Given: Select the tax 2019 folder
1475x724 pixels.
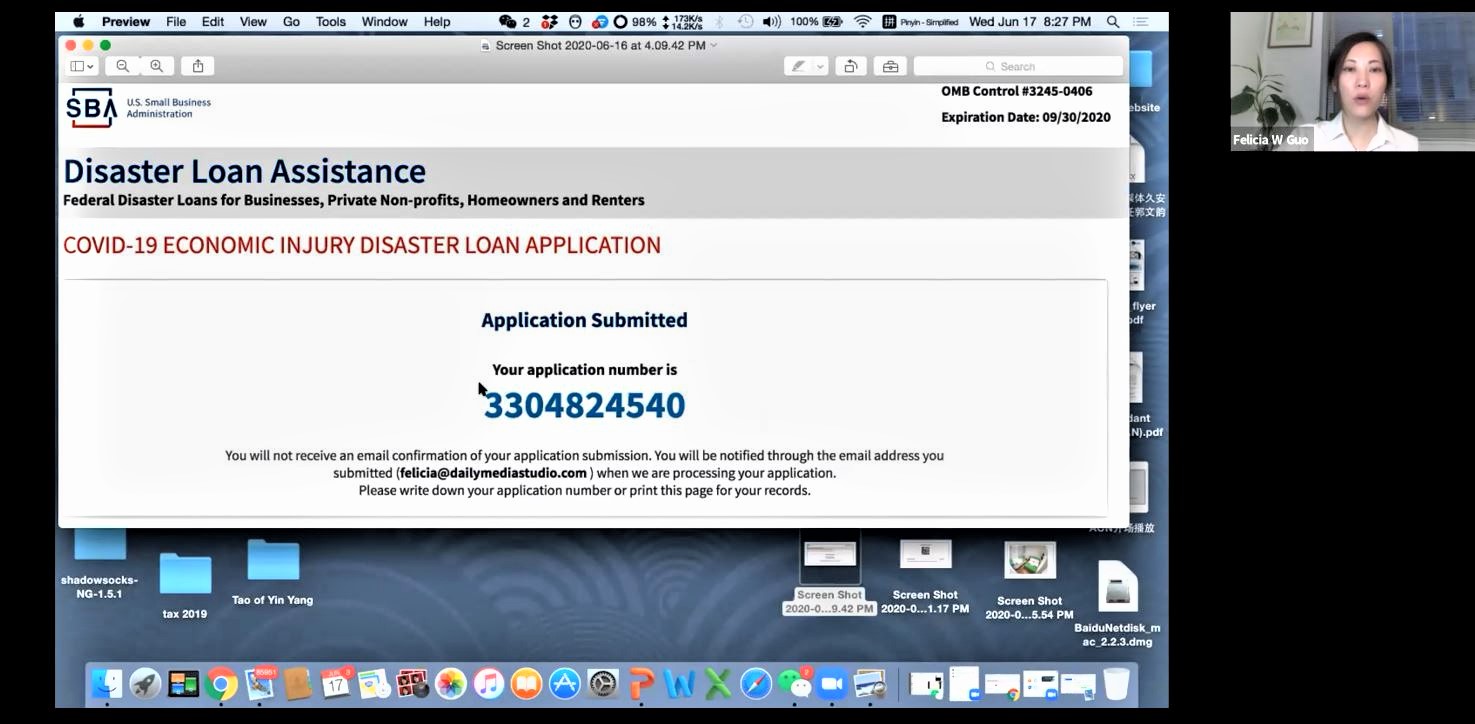Looking at the screenshot, I should (185, 586).
